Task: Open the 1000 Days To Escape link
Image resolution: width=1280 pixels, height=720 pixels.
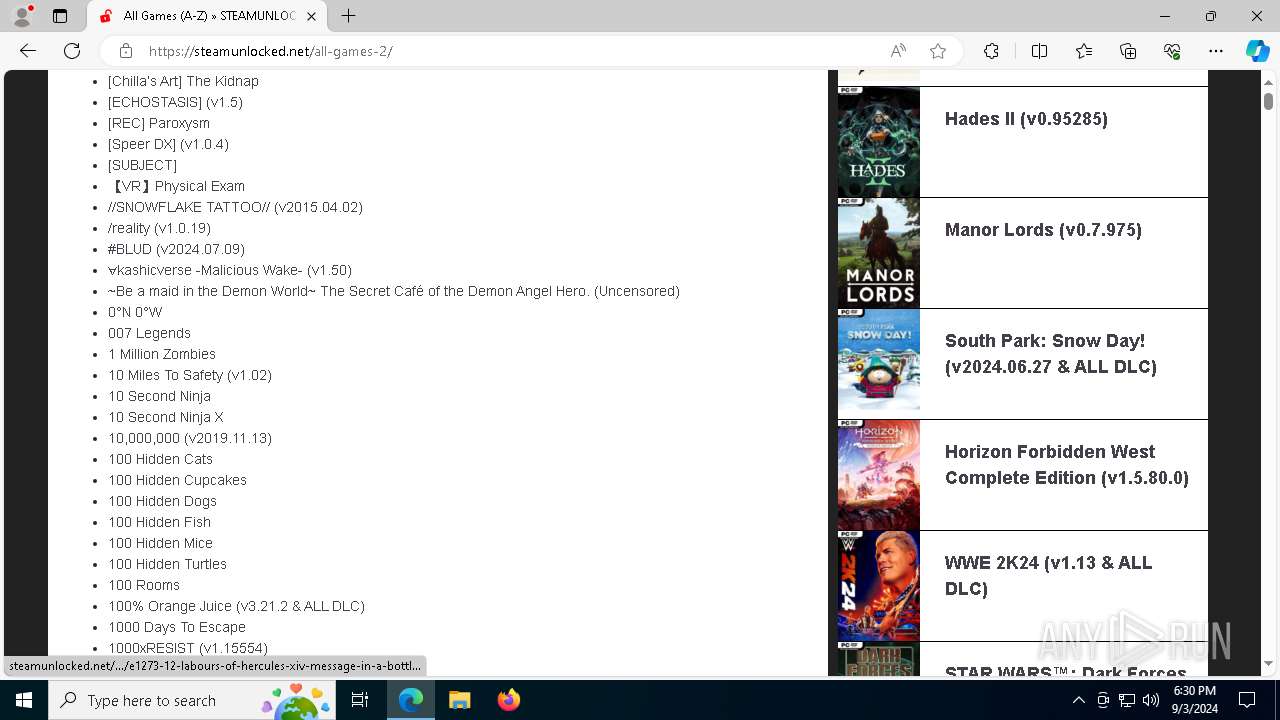Action: click(x=177, y=627)
